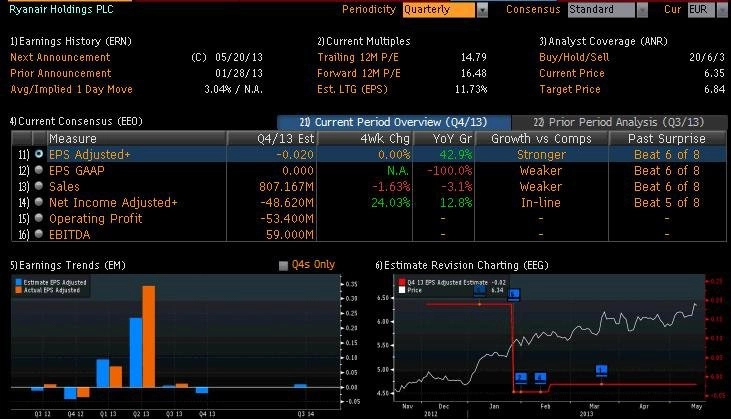Click the Forward 12M P/E value 16.48
The height and width of the screenshot is (419, 731).
point(474,73)
